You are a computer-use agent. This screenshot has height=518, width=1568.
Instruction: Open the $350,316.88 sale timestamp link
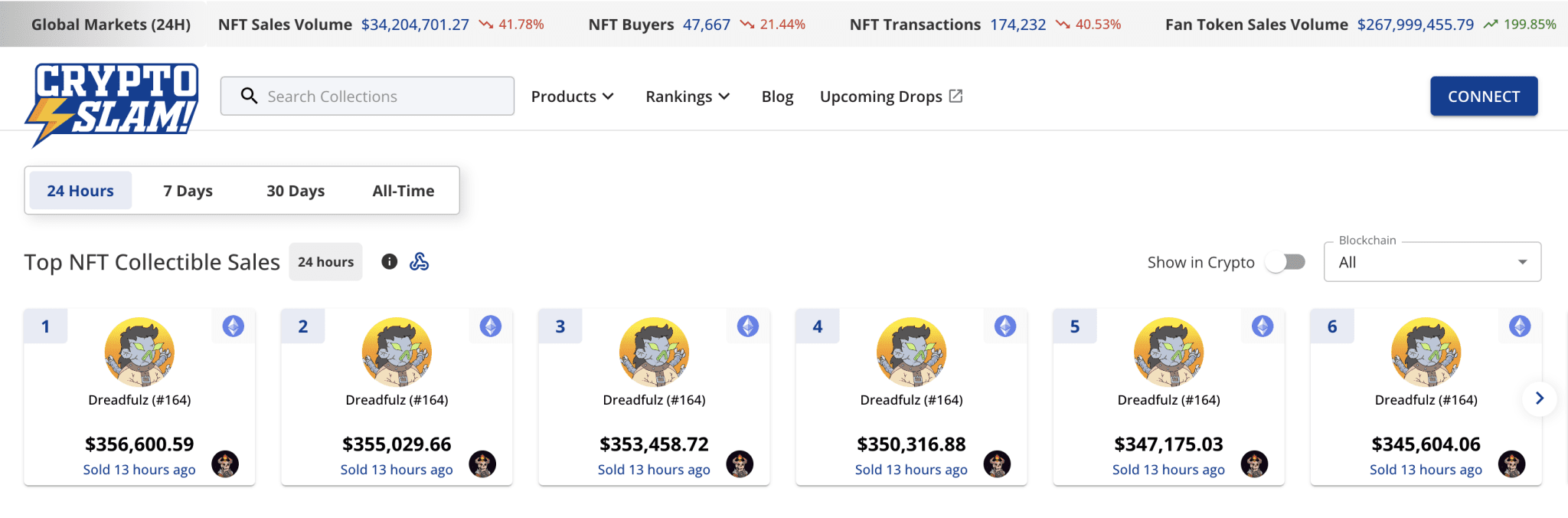[911, 470]
